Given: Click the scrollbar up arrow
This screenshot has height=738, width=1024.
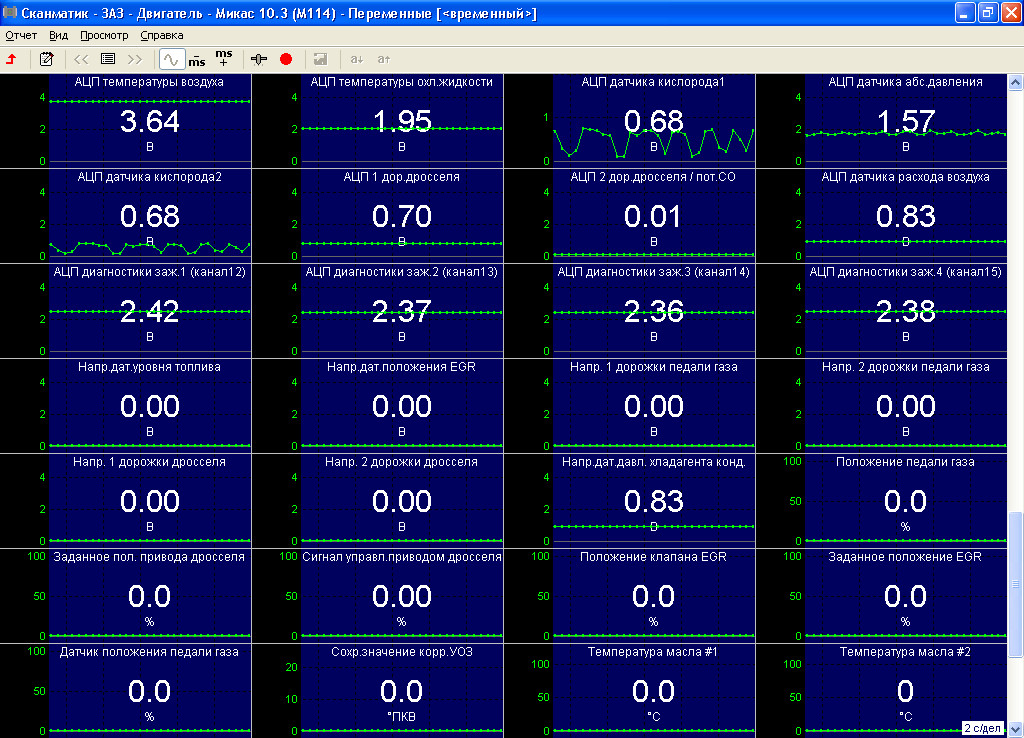Looking at the screenshot, I should pyautogui.click(x=1016, y=81).
